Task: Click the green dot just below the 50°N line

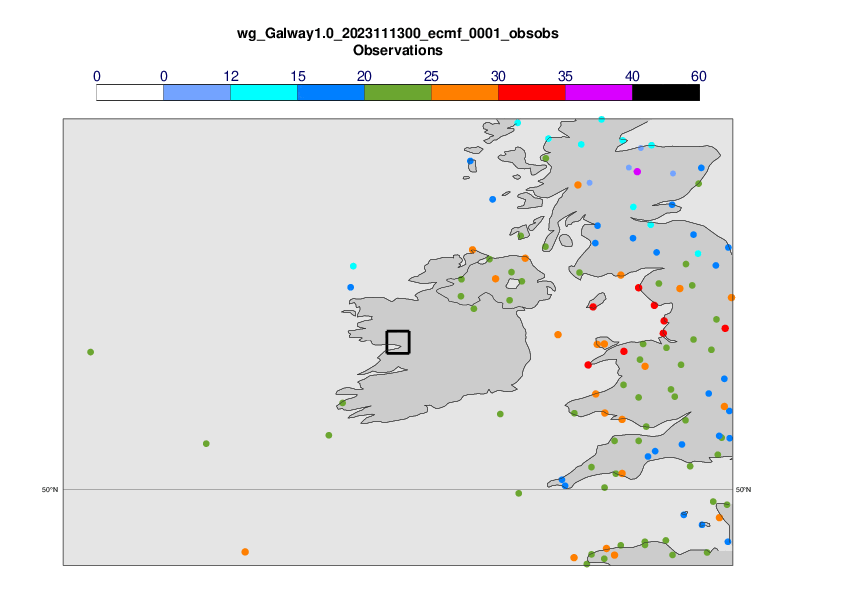Action: click(x=519, y=493)
